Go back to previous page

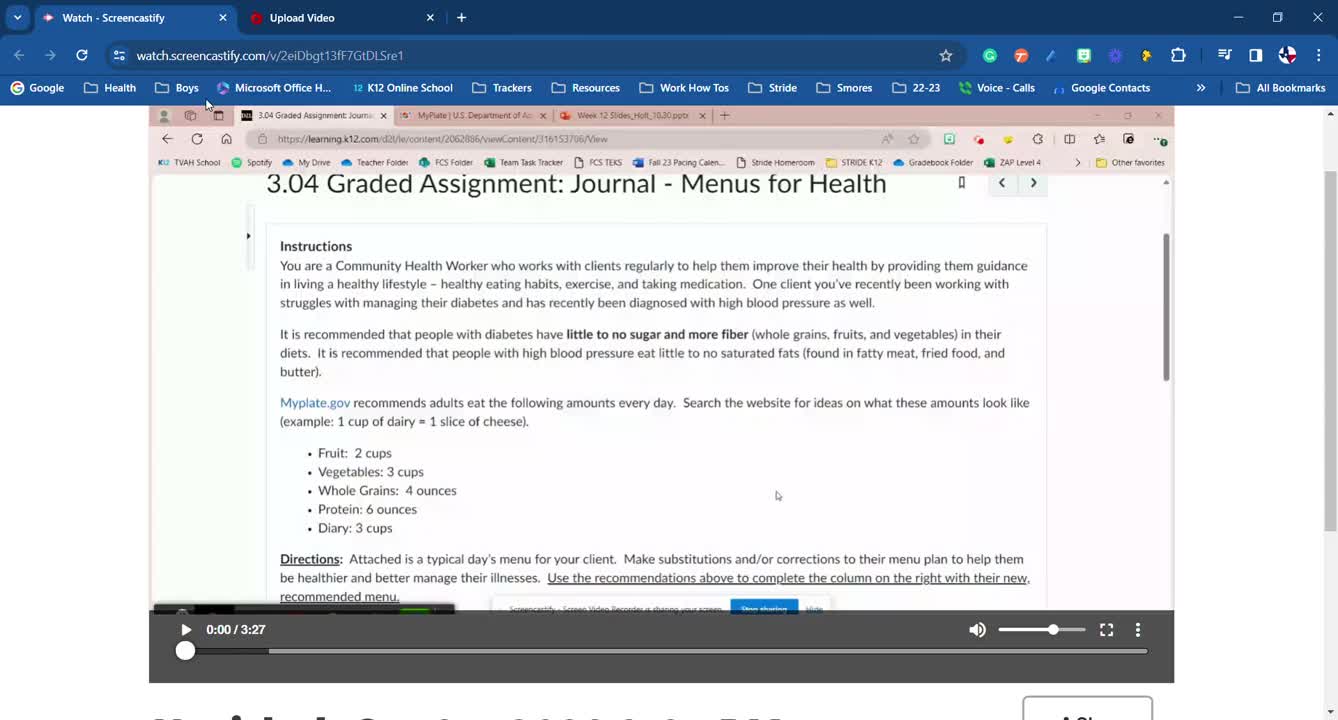pyautogui.click(x=19, y=55)
